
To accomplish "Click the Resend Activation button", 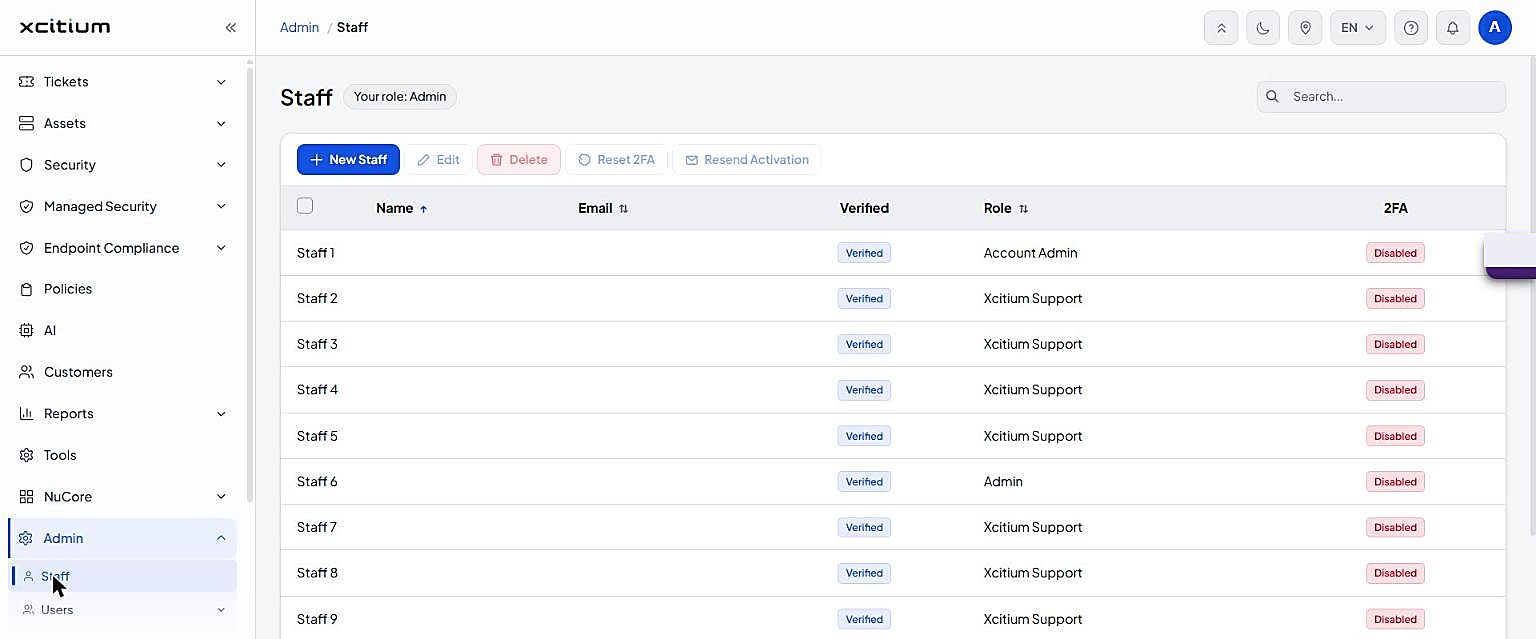I will pyautogui.click(x=747, y=159).
